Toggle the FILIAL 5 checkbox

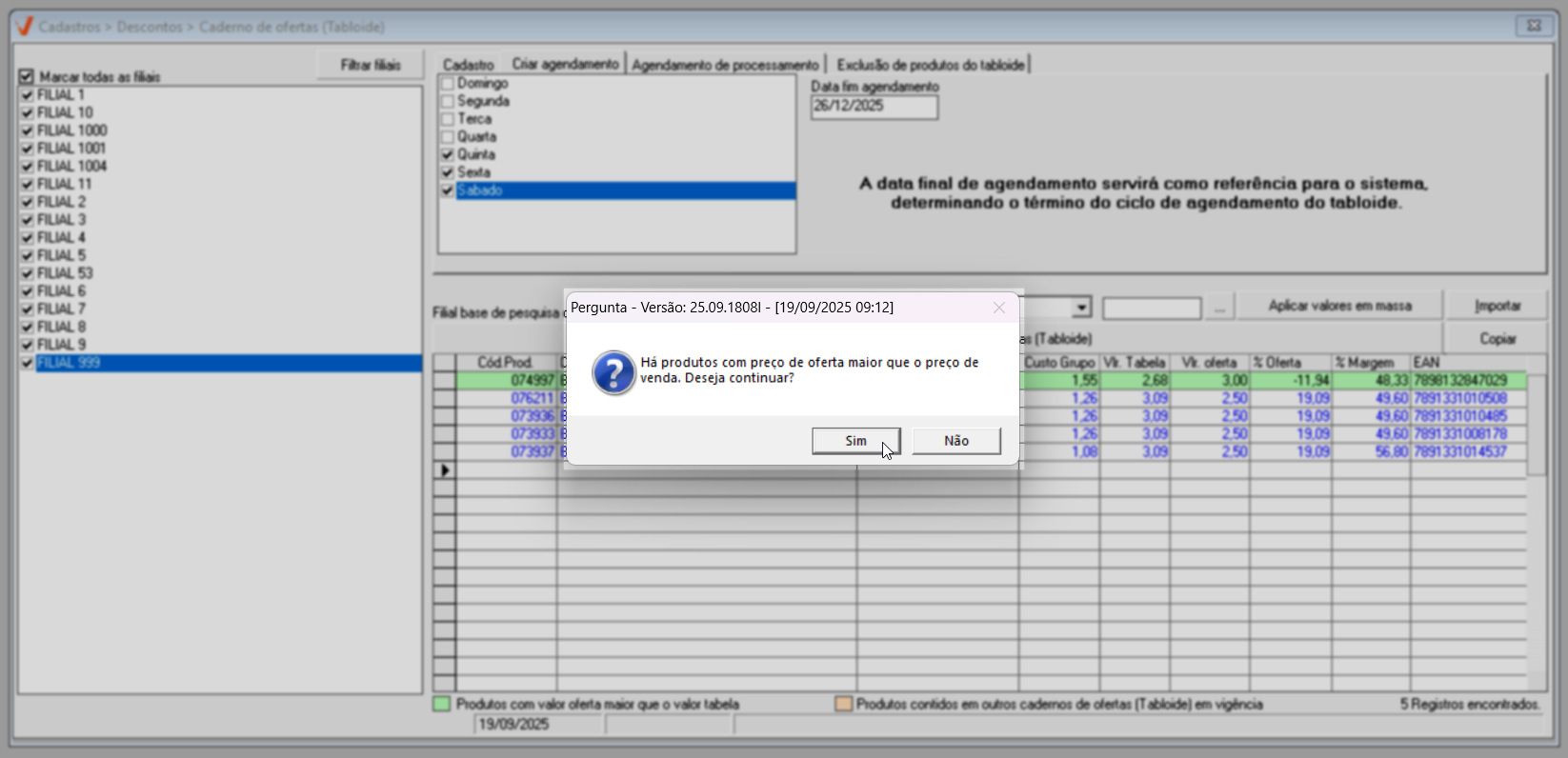[27, 255]
